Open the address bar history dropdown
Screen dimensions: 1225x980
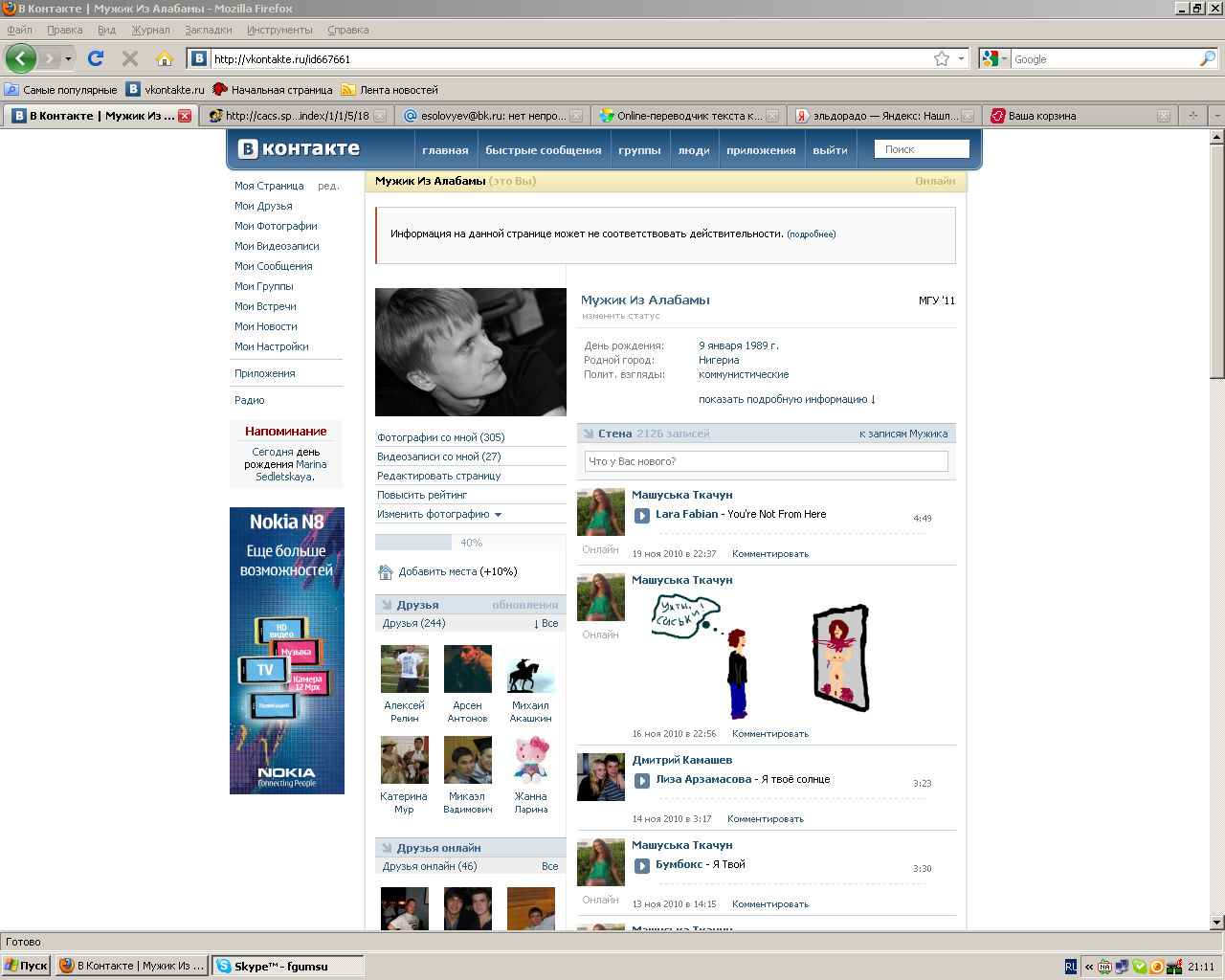point(961,58)
